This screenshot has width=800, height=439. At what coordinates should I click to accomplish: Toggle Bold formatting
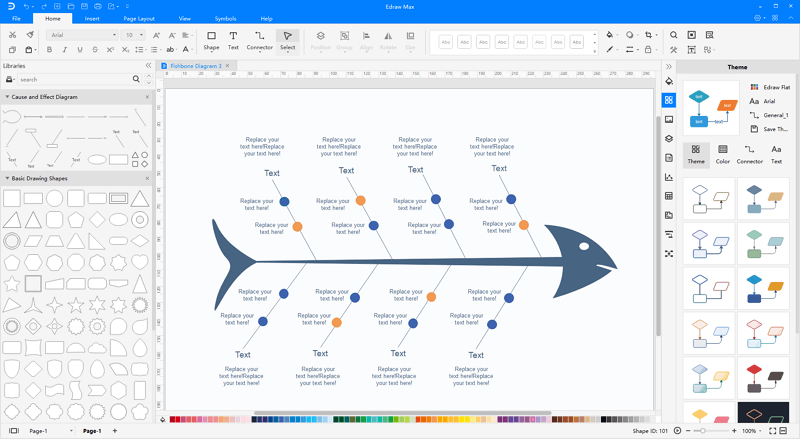[x=49, y=50]
